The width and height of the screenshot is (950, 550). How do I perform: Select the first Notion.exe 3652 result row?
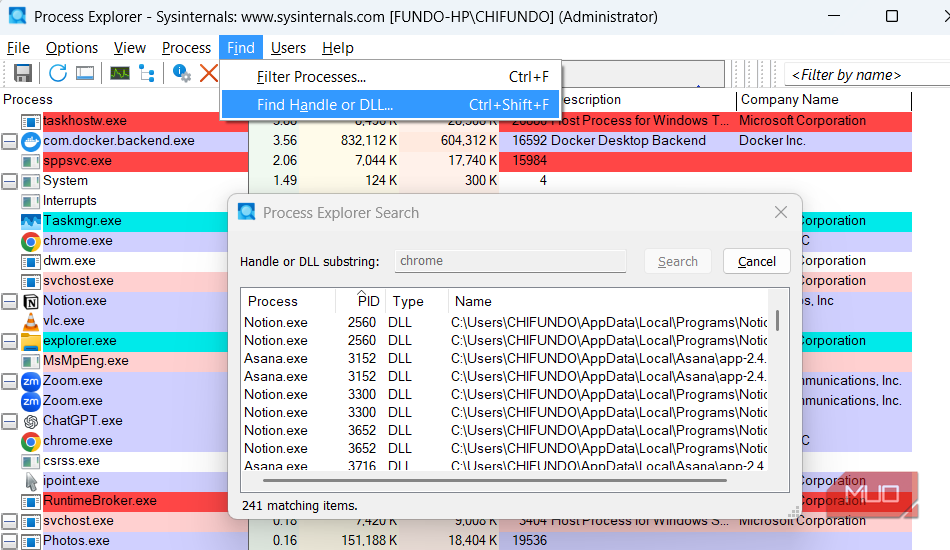pyautogui.click(x=505, y=430)
